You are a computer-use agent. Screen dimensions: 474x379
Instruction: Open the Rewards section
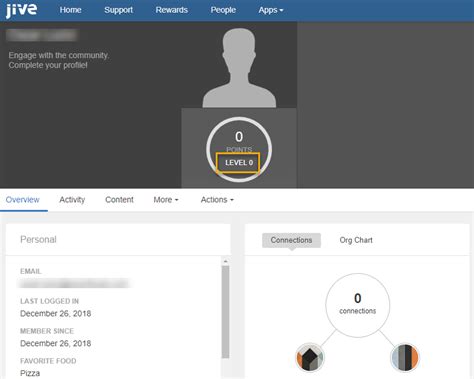pos(172,10)
